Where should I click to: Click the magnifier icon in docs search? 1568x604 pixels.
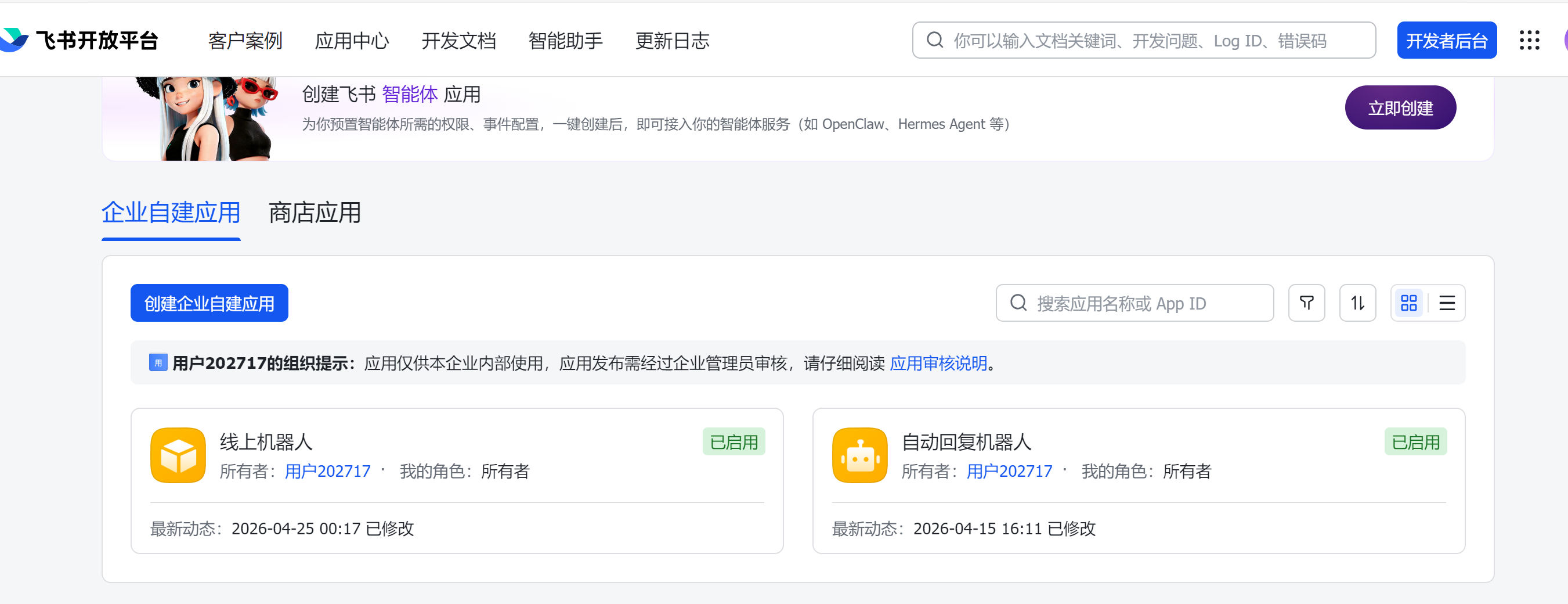934,40
